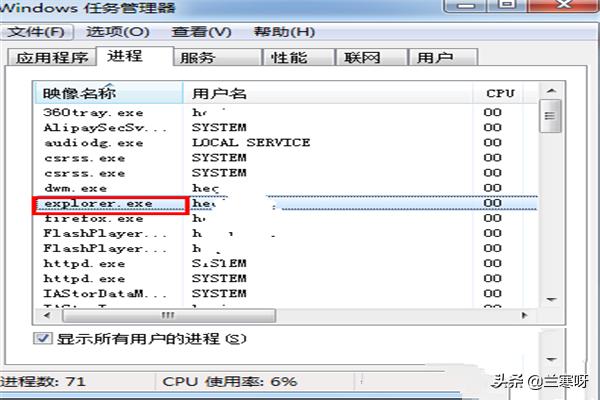Switch to the 服务 tab
600x400 pixels.
click(198, 58)
